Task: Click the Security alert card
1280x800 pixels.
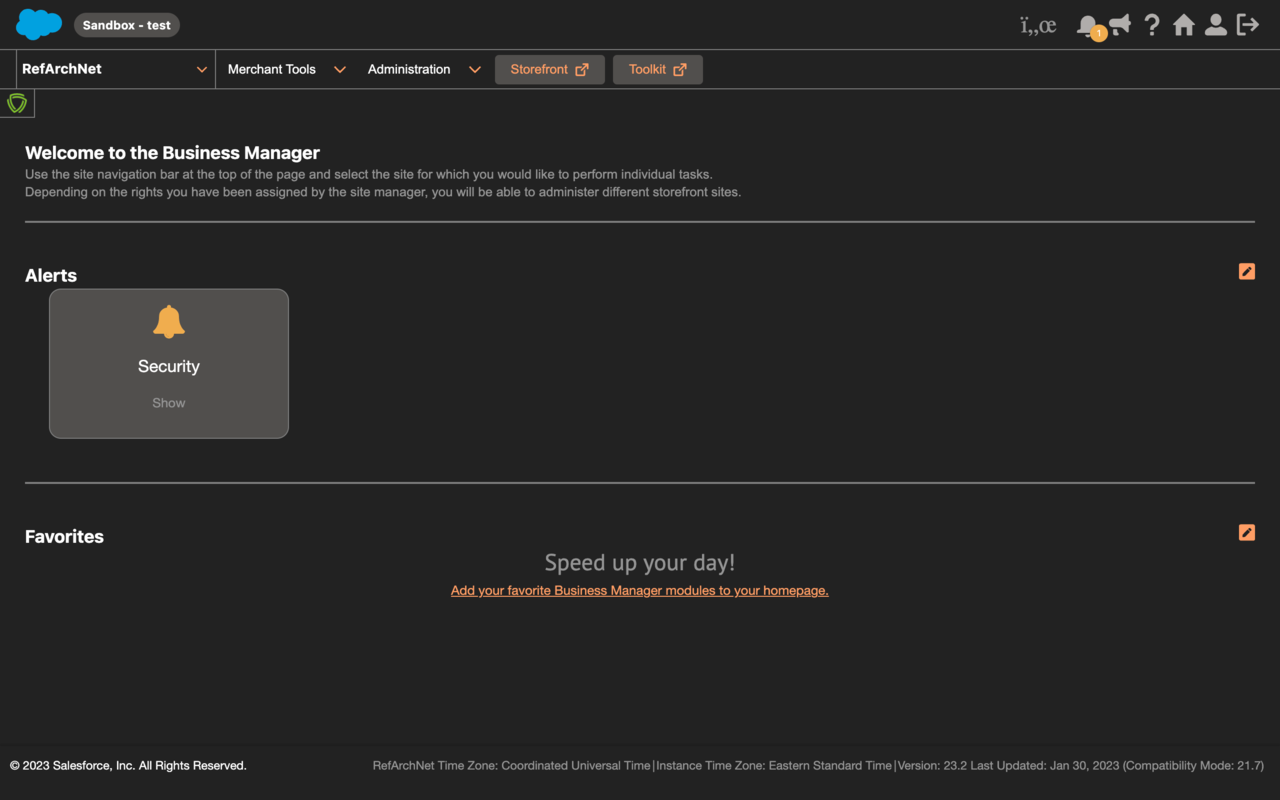Action: 168,363
